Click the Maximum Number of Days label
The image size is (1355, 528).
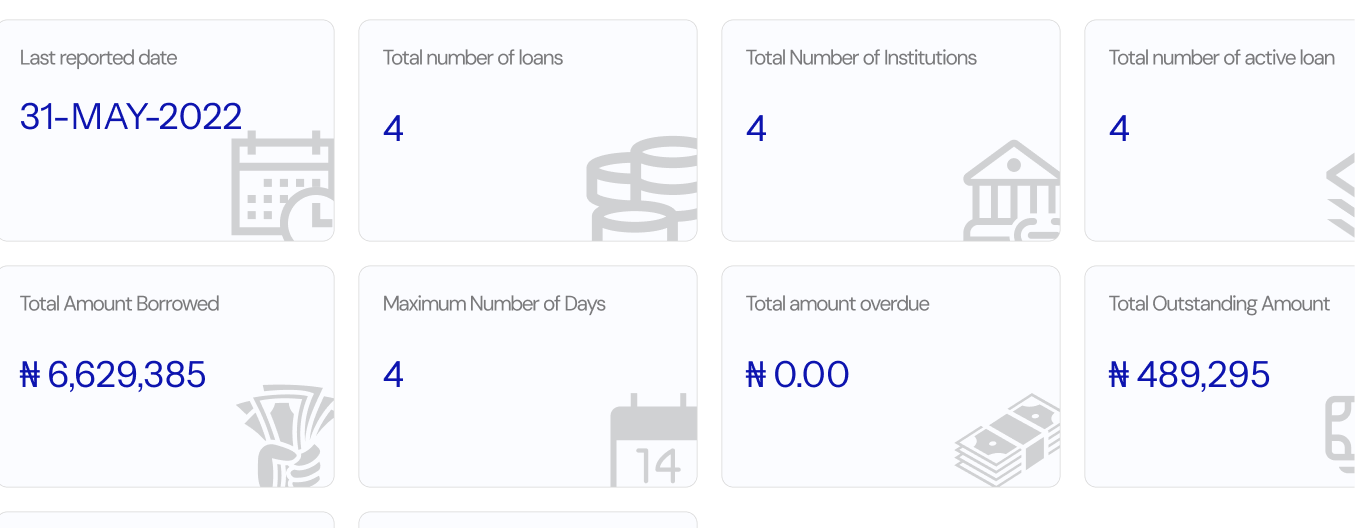tap(494, 304)
